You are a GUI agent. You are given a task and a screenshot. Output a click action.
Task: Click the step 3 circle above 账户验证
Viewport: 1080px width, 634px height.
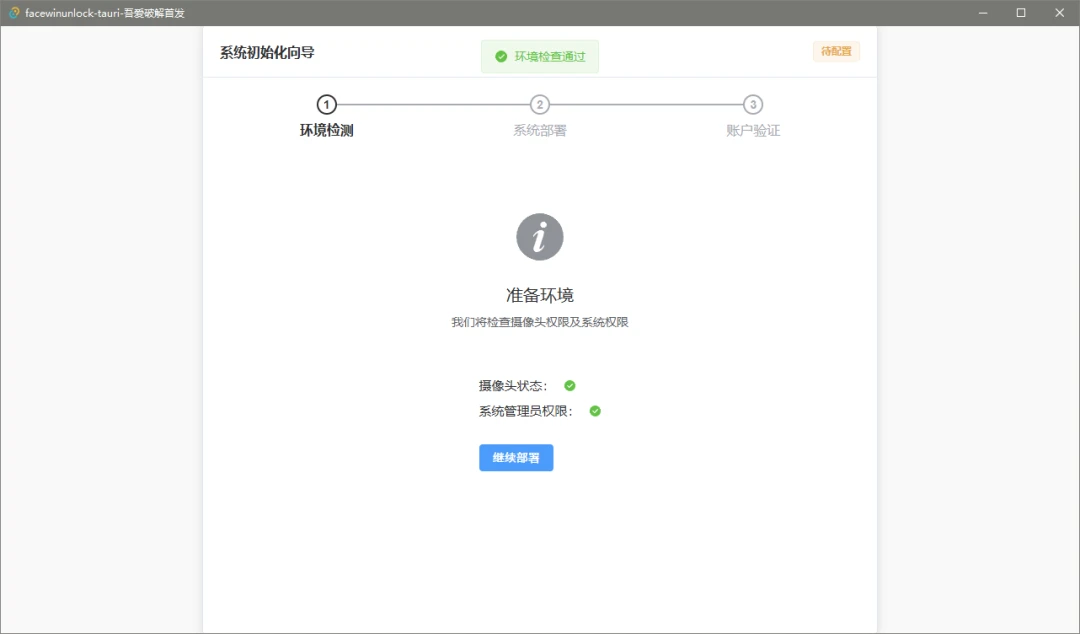752,104
